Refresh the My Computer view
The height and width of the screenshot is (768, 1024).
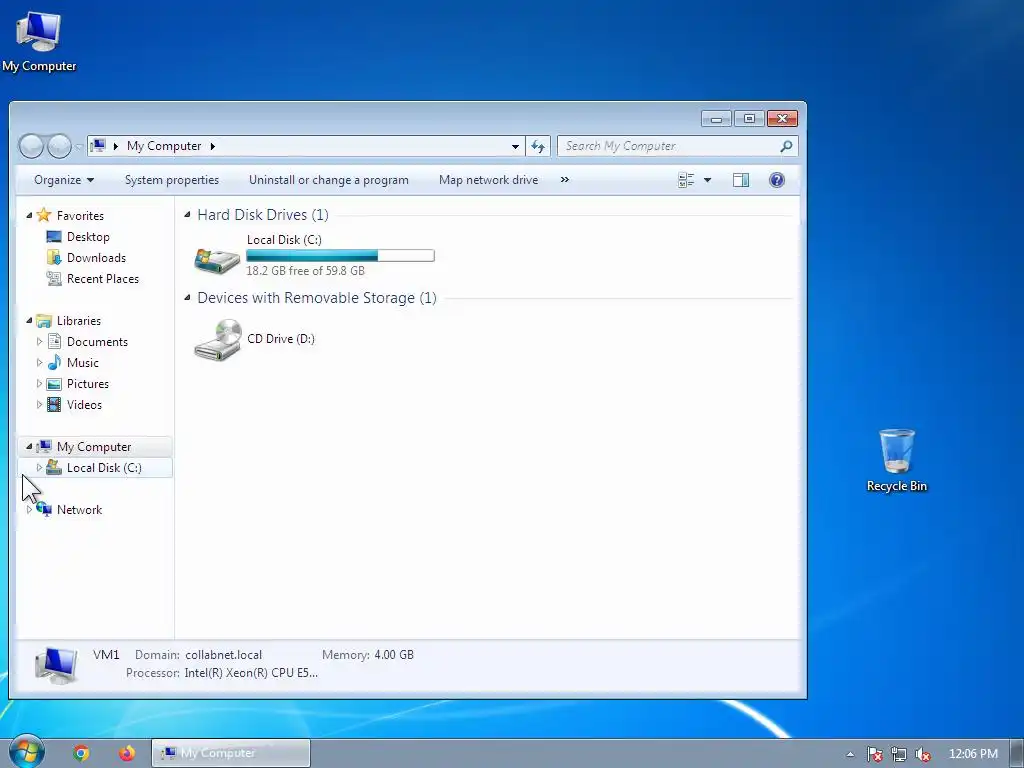tap(537, 146)
